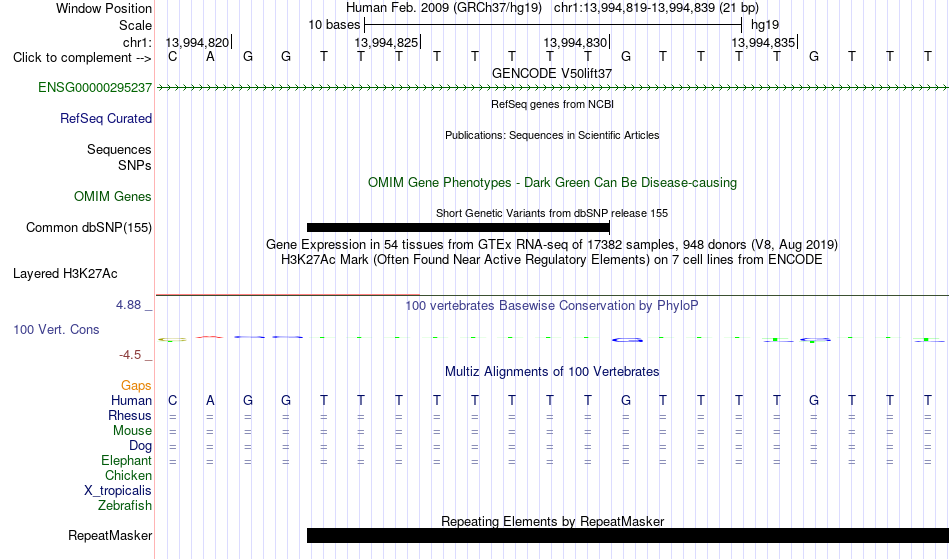Click the SNPs track label
Viewport: 950px width, 559px height.
click(x=135, y=166)
